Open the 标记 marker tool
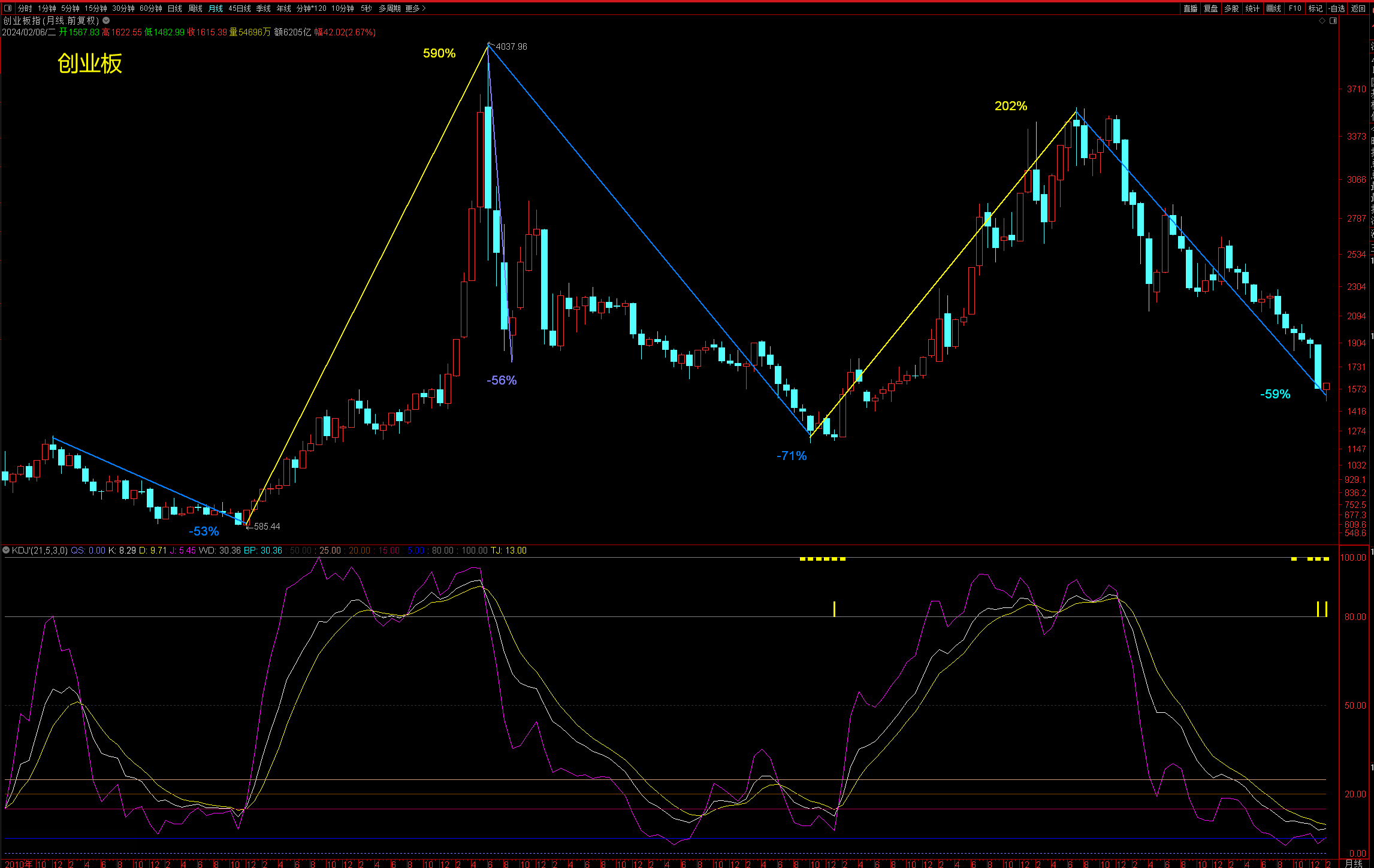Screen dimensions: 1374x868 pos(1315,8)
